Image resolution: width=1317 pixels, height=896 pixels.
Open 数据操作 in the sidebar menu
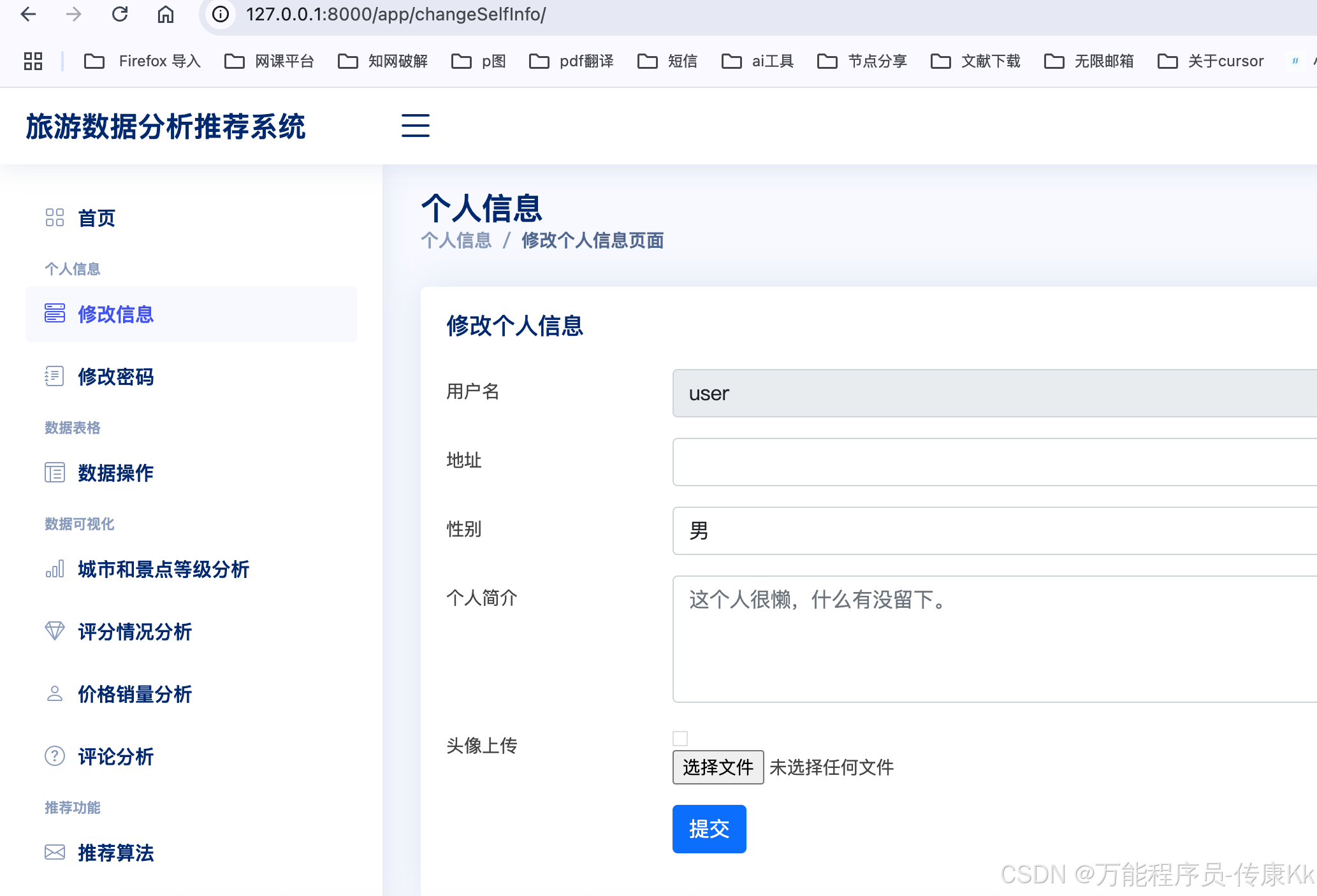click(115, 473)
